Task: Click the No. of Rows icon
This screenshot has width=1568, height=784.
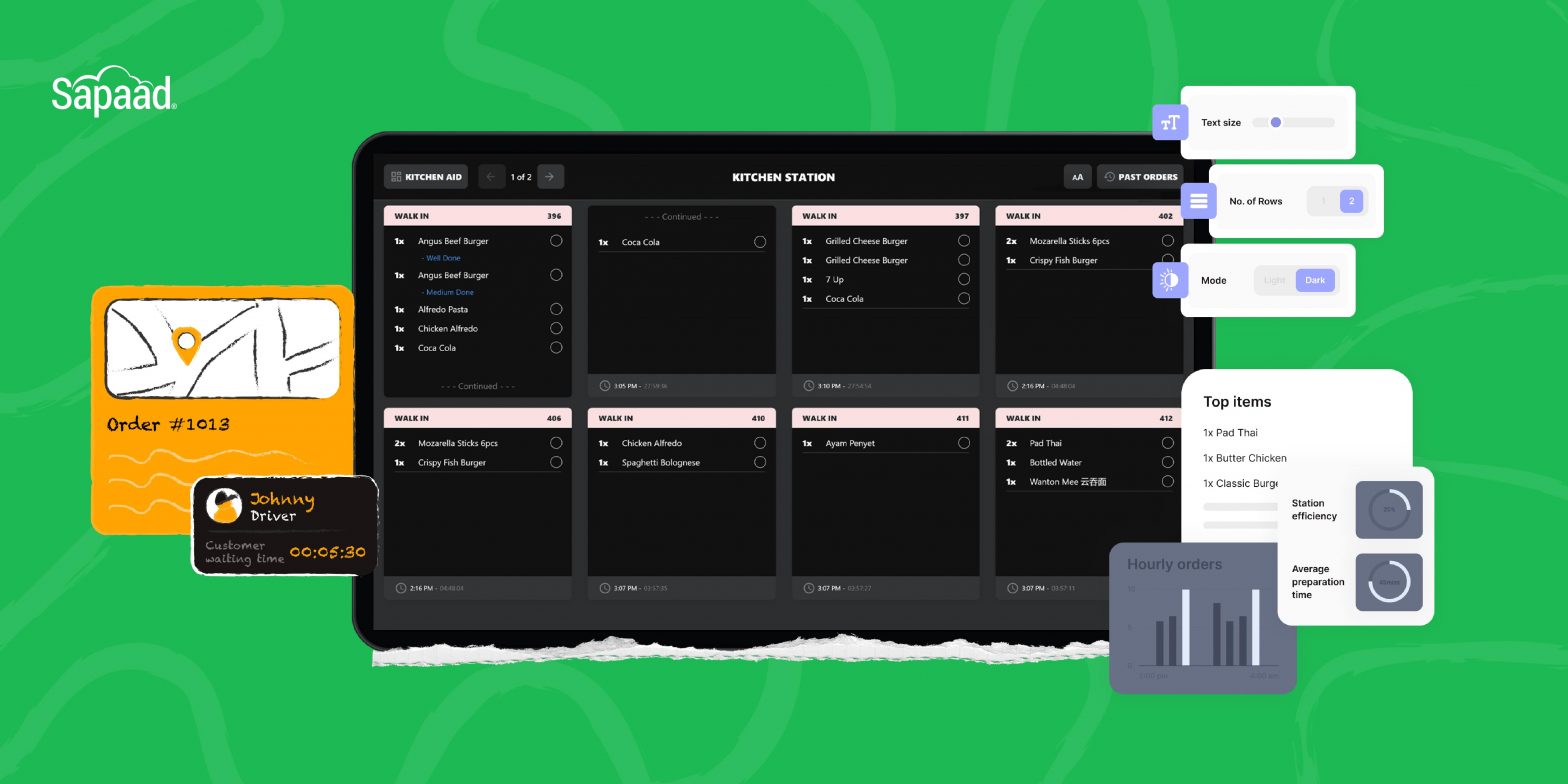Action: [x=1198, y=201]
